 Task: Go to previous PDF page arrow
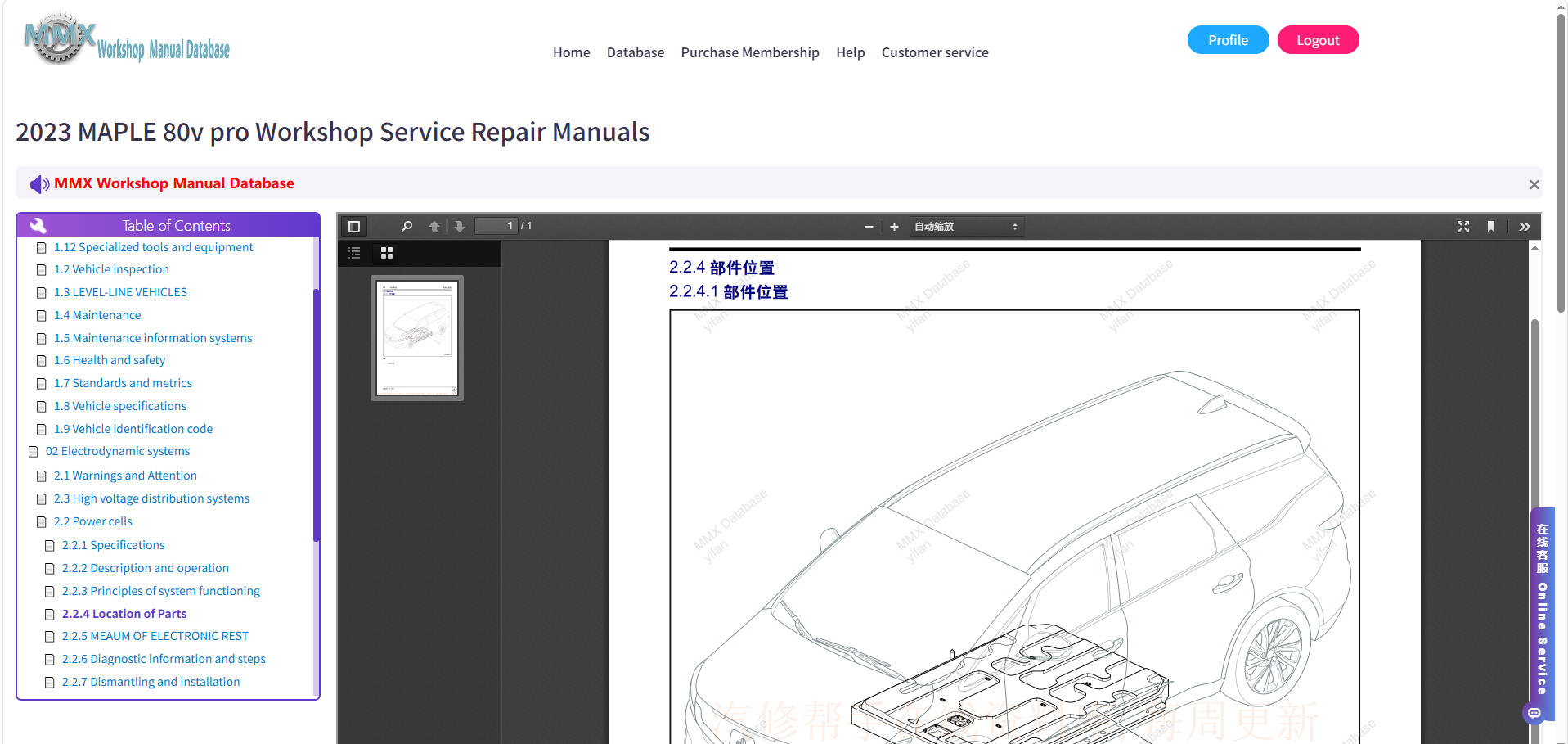click(x=434, y=227)
